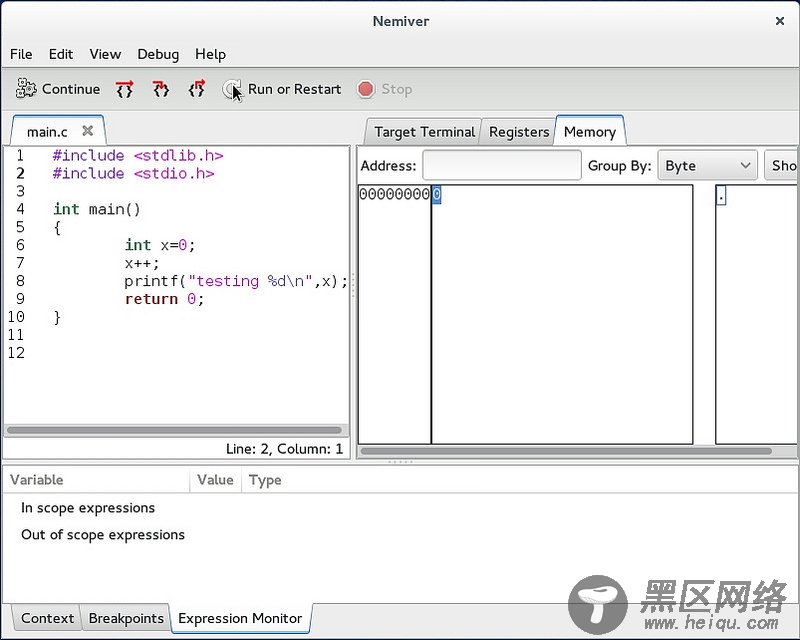Open the Edit menu
This screenshot has width=800, height=640.
tap(61, 54)
